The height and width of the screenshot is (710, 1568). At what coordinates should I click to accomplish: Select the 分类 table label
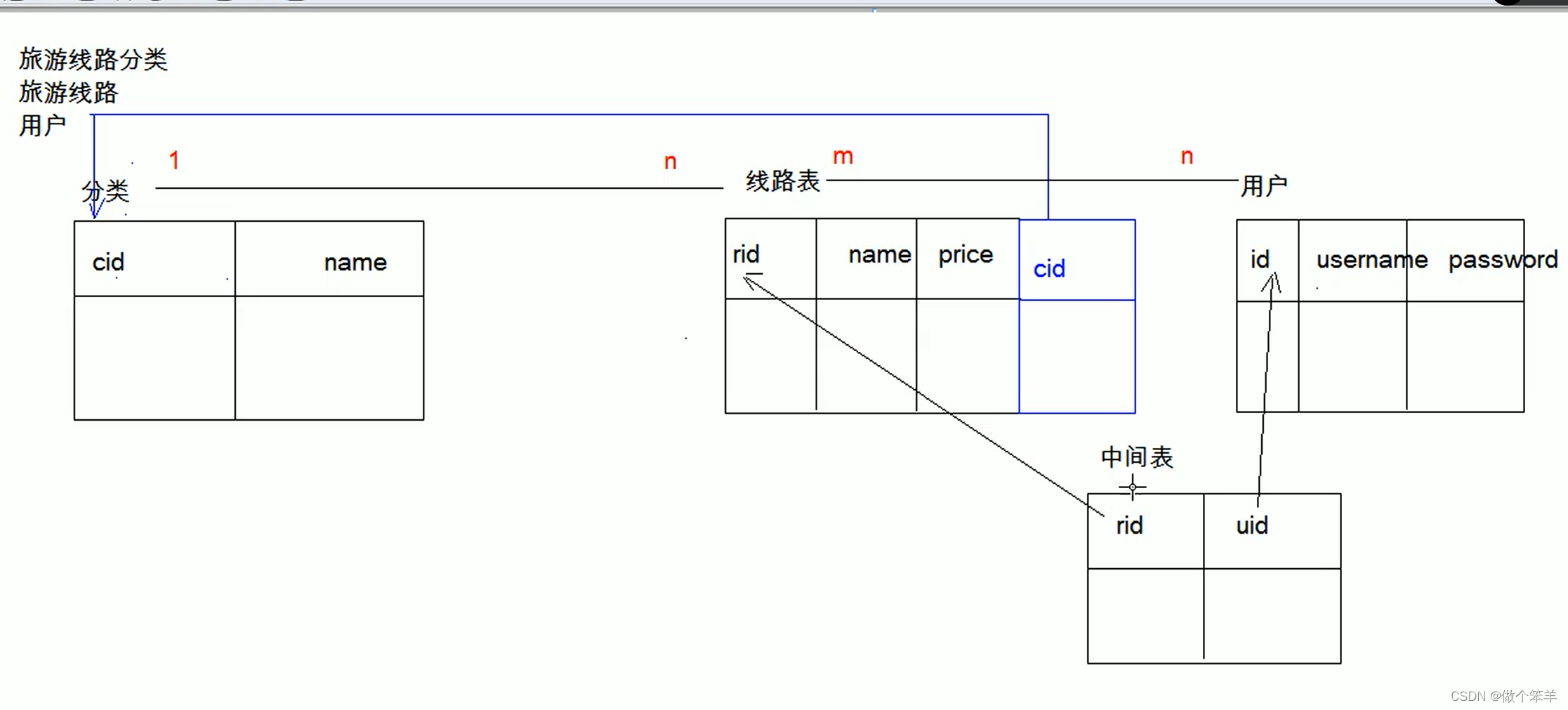point(105,191)
